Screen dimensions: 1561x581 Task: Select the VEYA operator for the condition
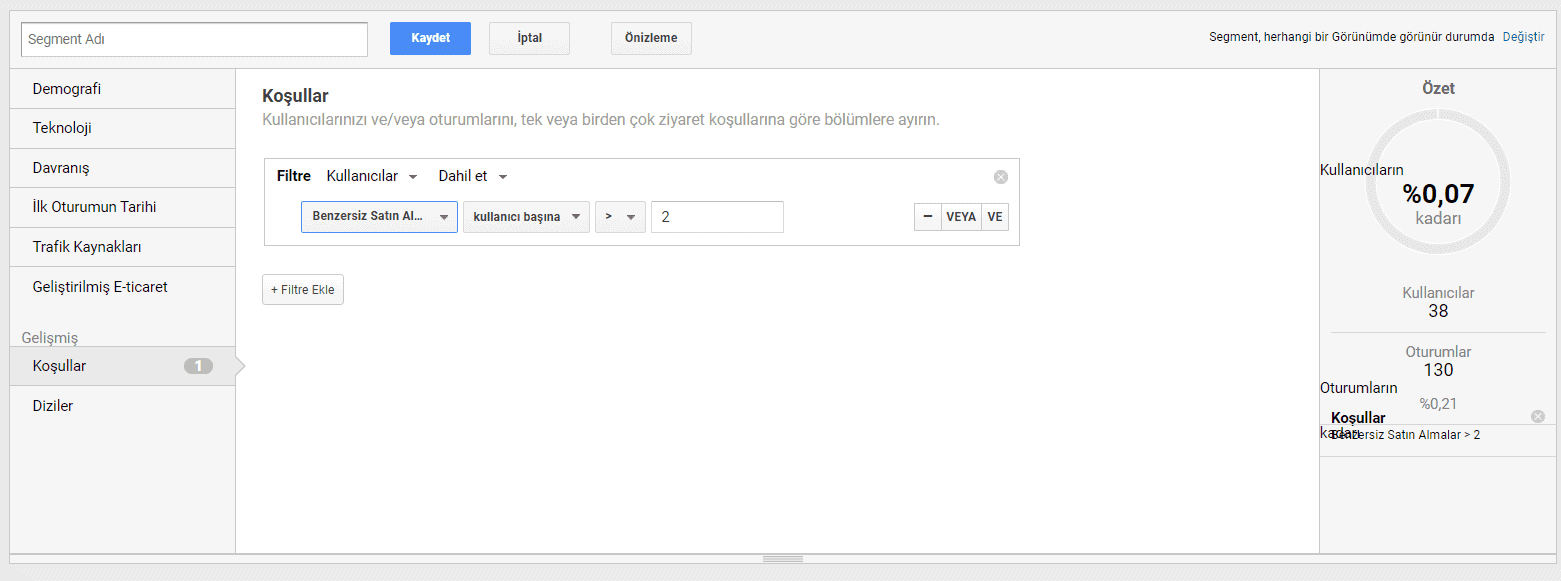coord(961,216)
